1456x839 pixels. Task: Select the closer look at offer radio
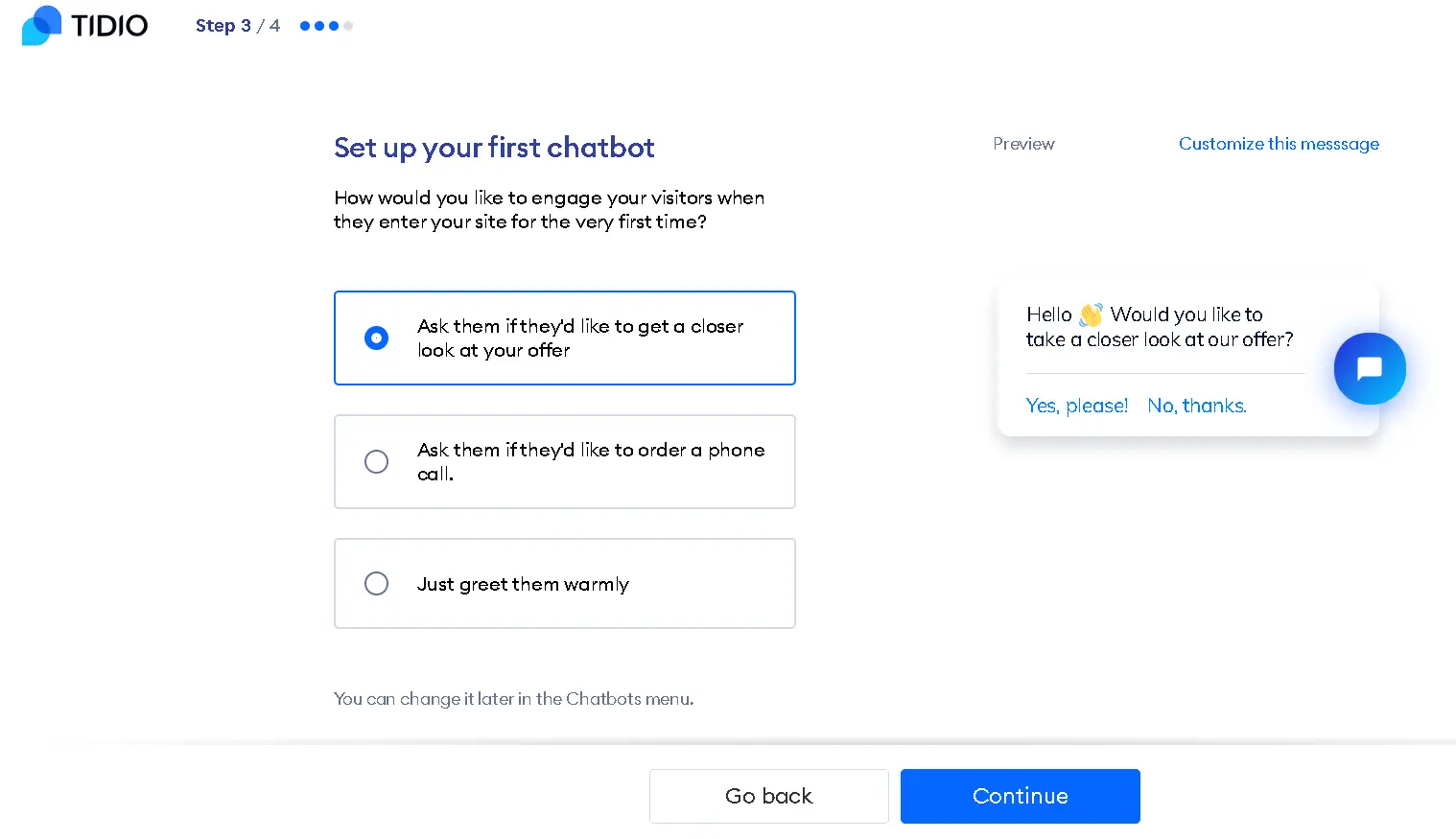[376, 338]
